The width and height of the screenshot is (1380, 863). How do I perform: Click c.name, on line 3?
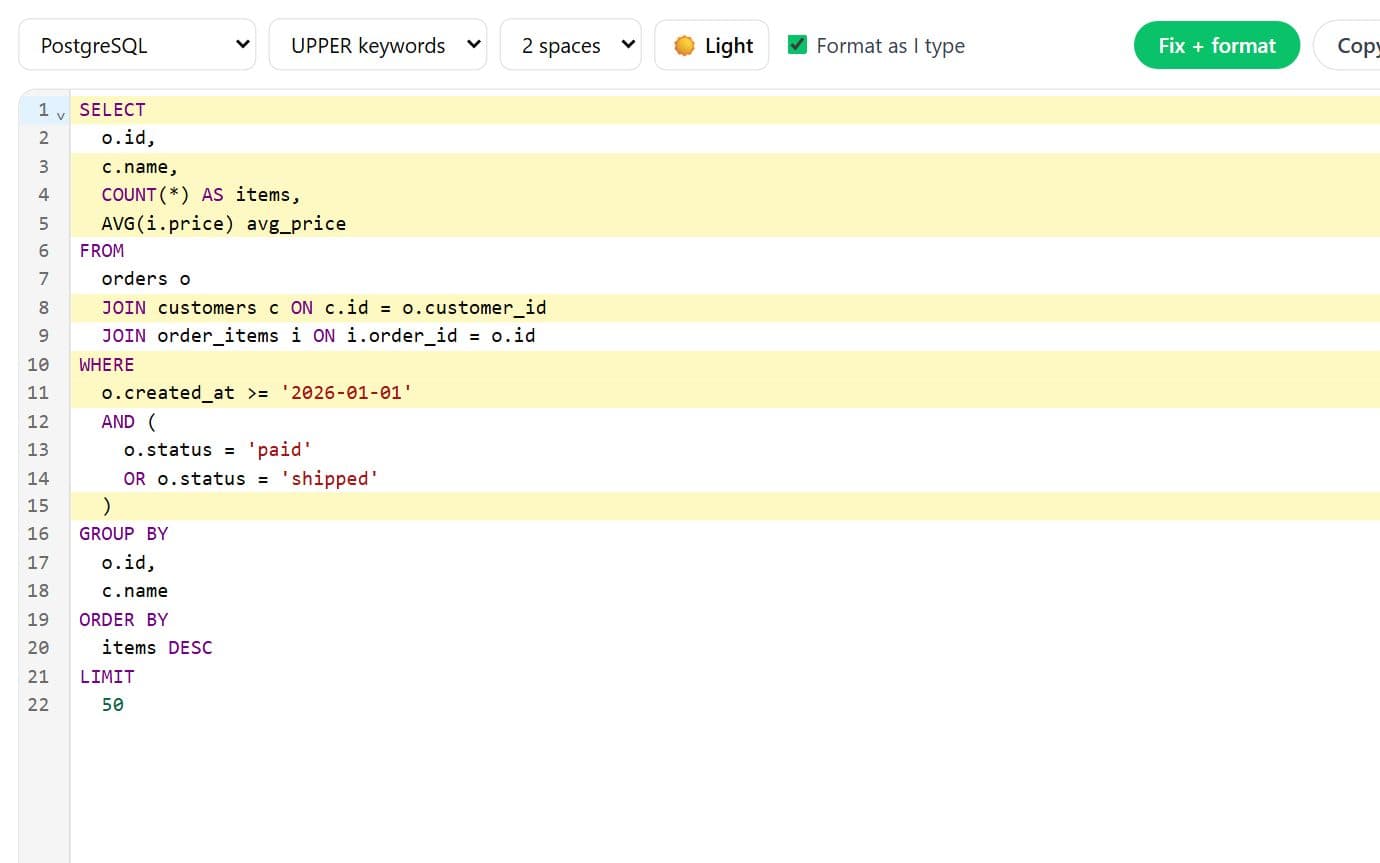(140, 167)
